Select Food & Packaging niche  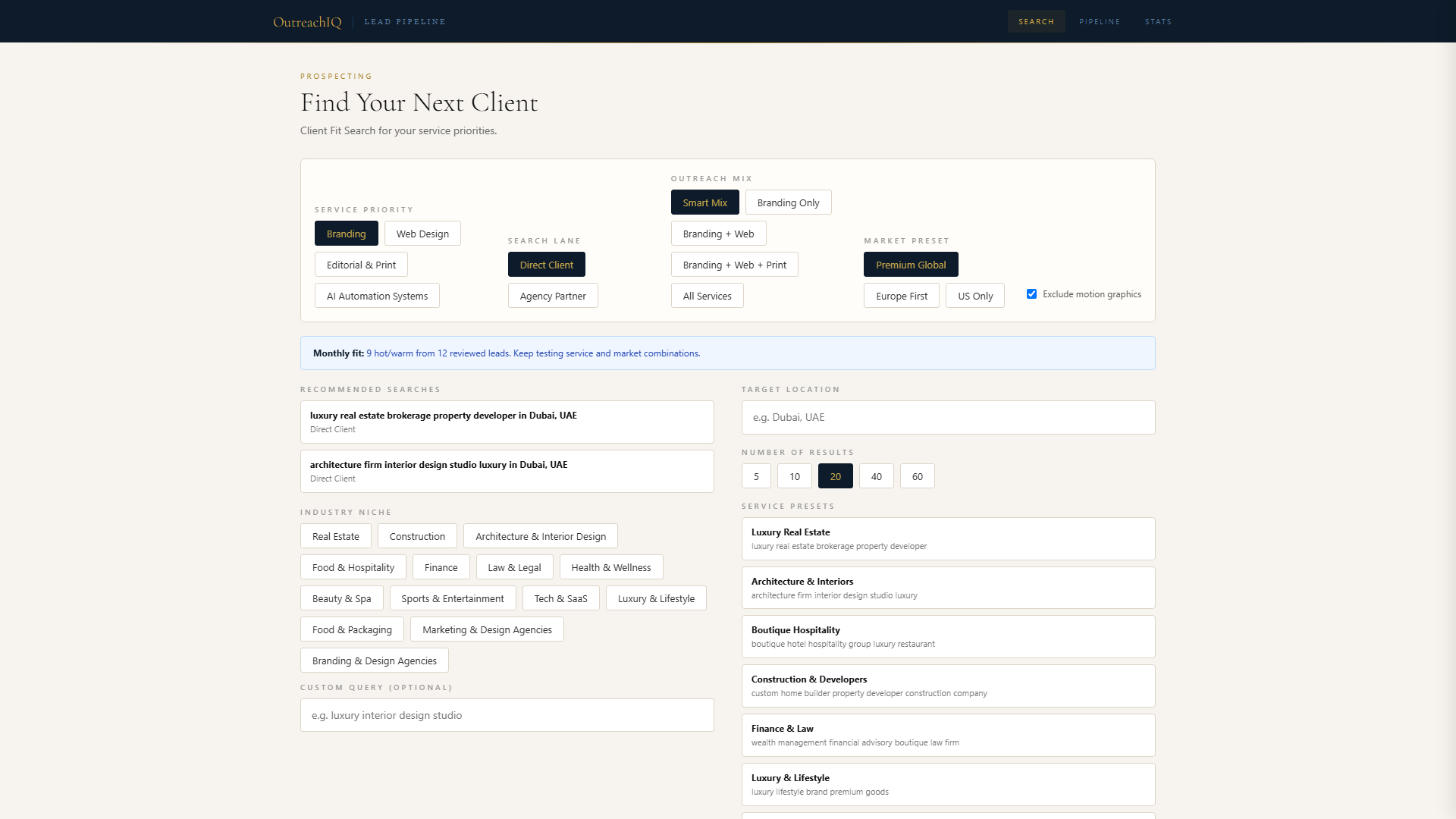coord(352,629)
